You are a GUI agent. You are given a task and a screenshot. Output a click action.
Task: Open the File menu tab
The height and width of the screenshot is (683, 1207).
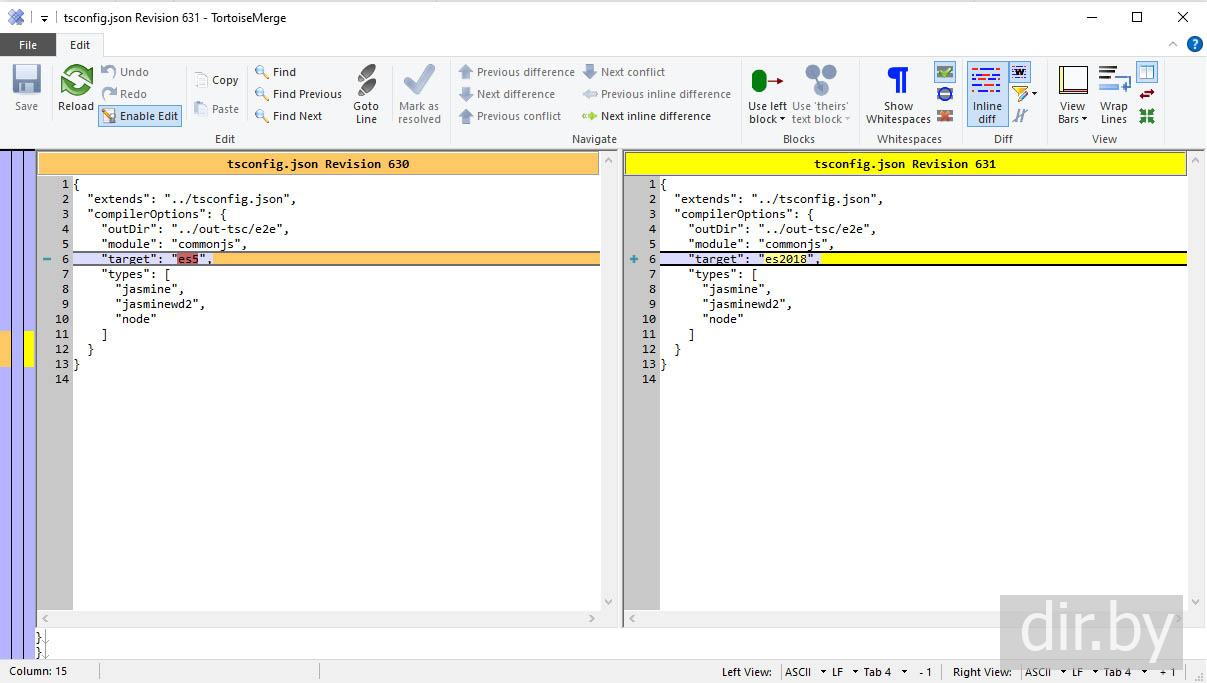coord(28,45)
